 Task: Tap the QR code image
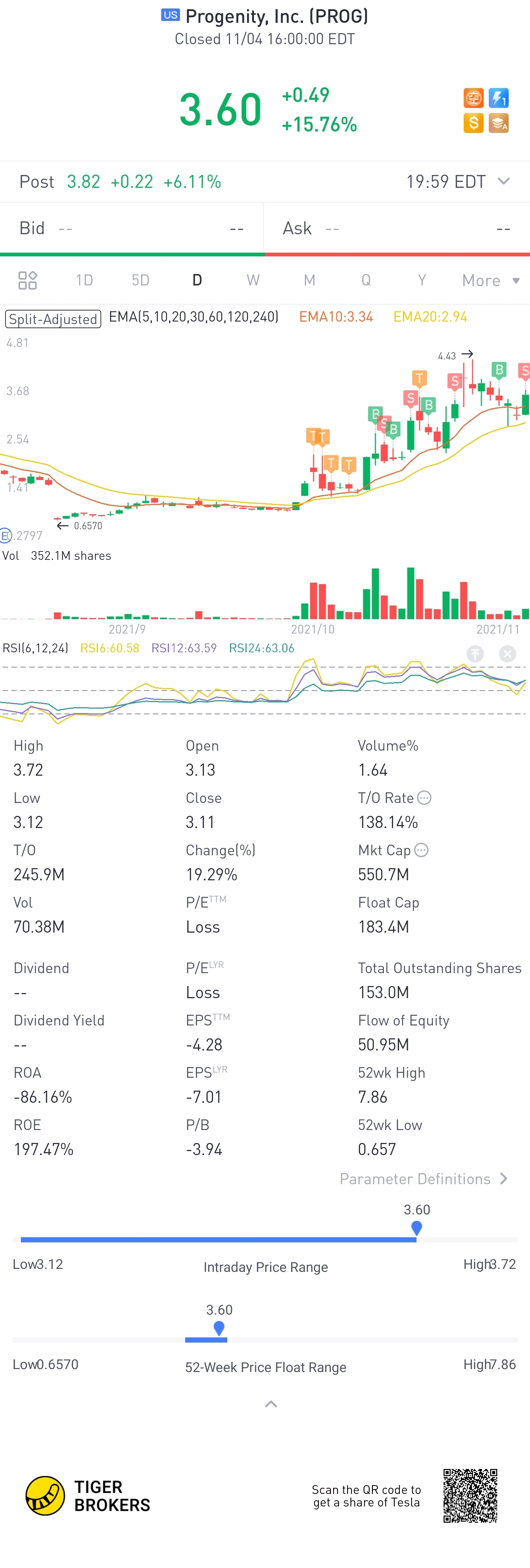470,1495
